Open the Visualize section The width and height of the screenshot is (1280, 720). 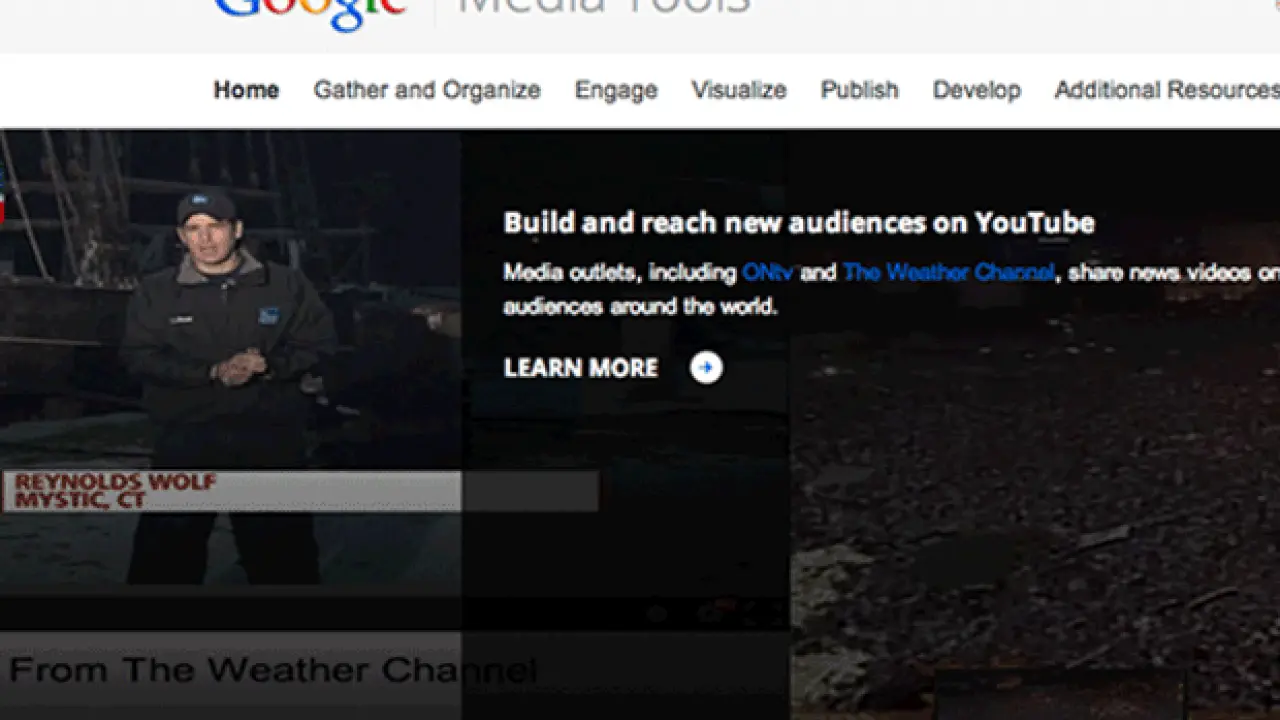coord(739,90)
